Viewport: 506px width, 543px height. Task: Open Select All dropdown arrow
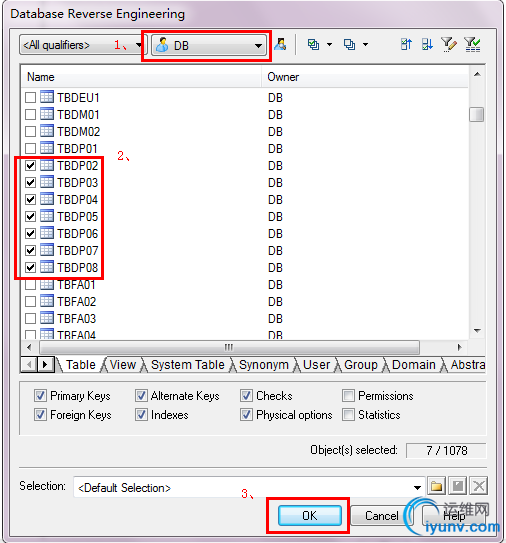coord(329,45)
